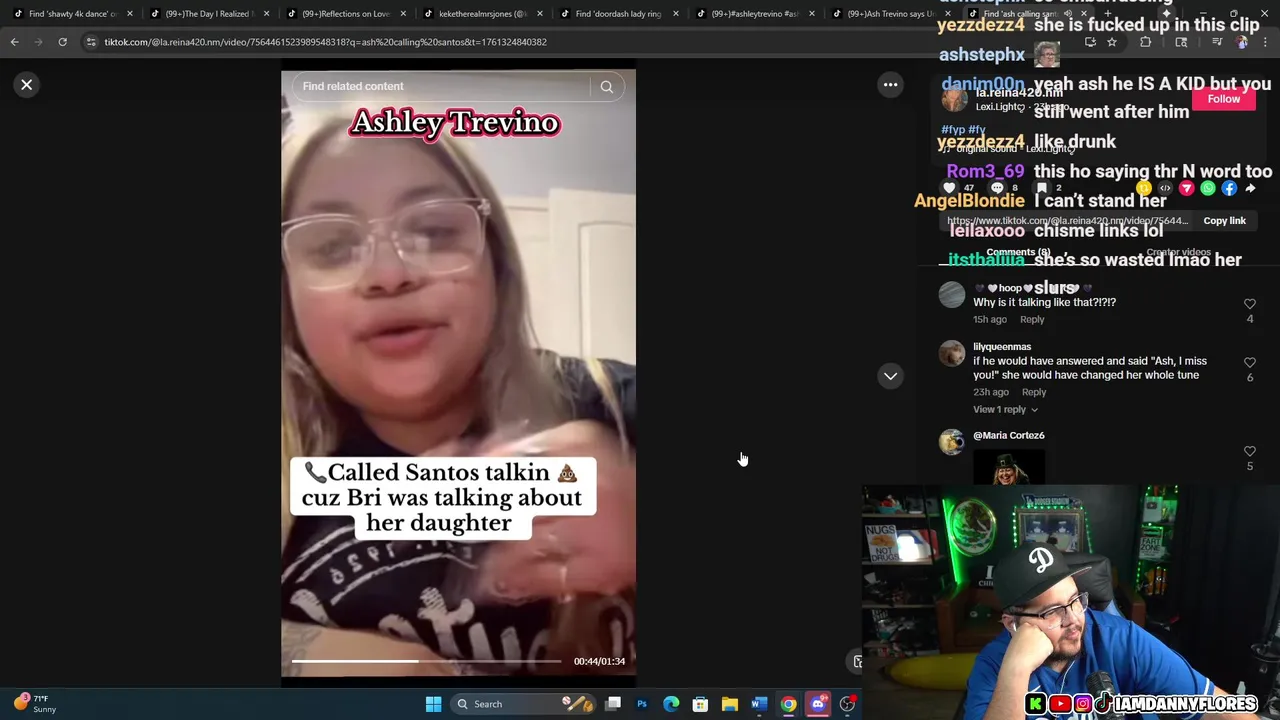The height and width of the screenshot is (720, 1280).
Task: Switch to #ashleytrevino tab
Action: [x=754, y=14]
